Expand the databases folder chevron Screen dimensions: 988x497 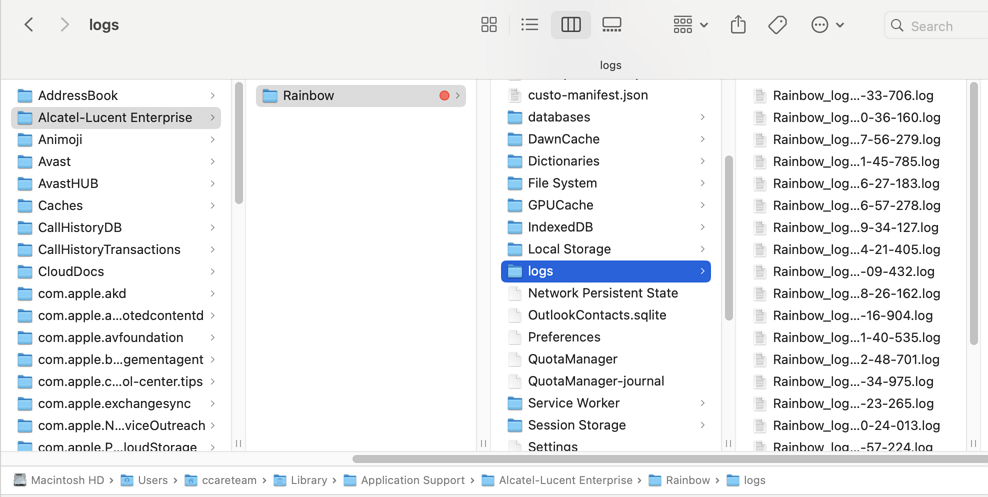click(x=702, y=117)
